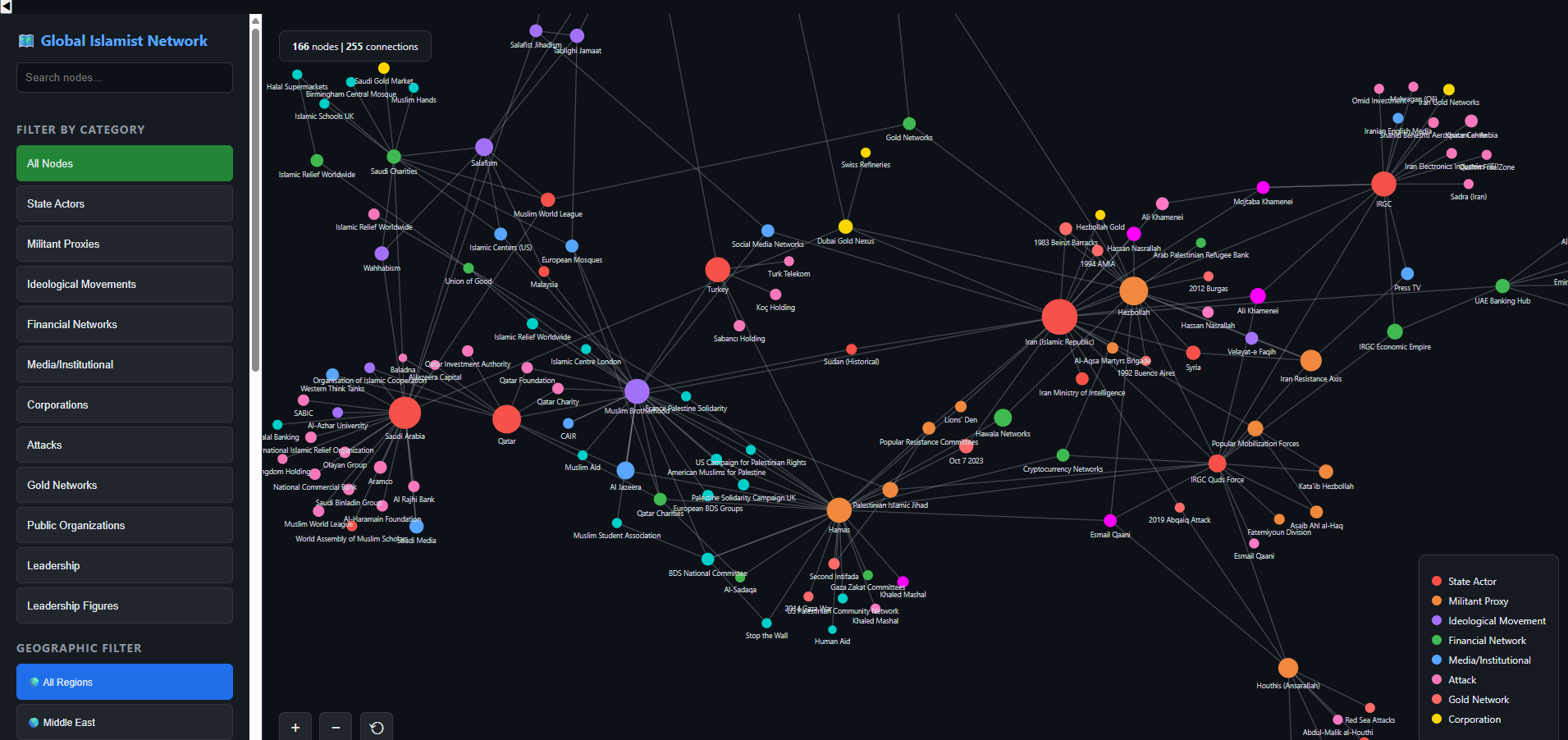The image size is (1568, 740).
Task: Select the Popular Mobilization Forces node
Action: (1255, 428)
